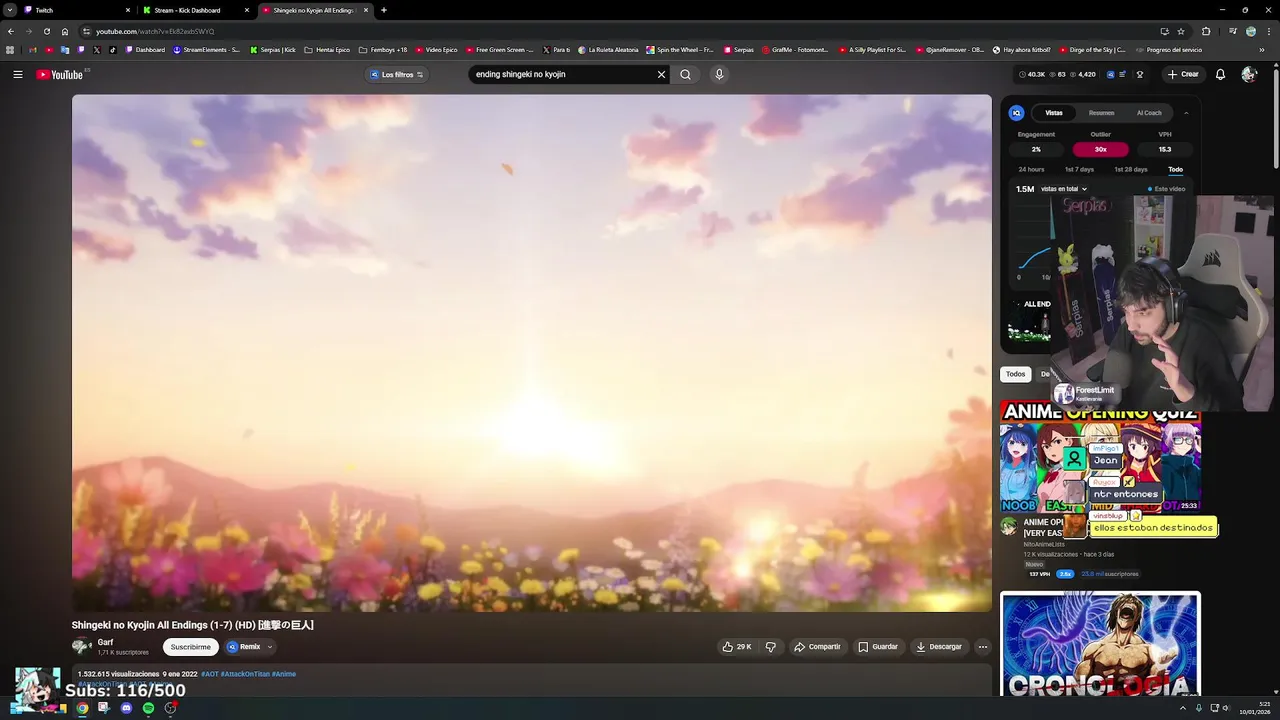The image size is (1280, 720).
Task: Click the Chrome address bar URL
Action: 155,31
